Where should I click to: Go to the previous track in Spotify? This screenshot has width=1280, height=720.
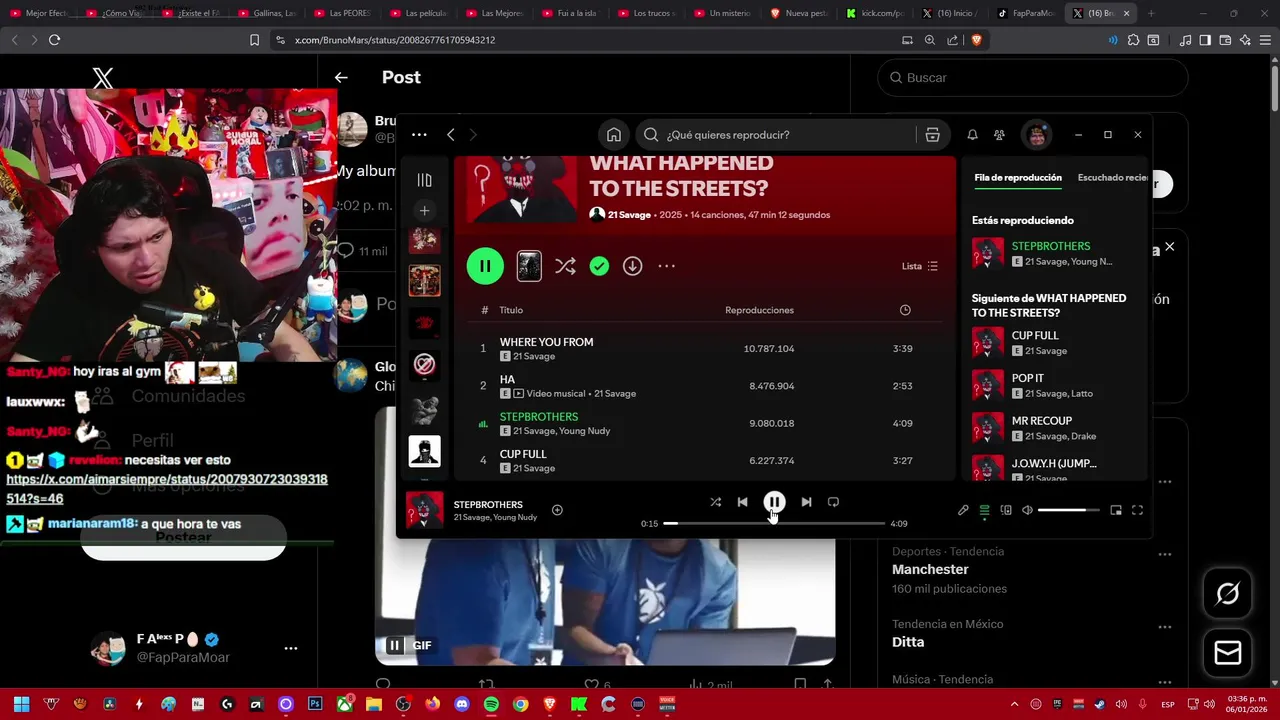(x=742, y=502)
